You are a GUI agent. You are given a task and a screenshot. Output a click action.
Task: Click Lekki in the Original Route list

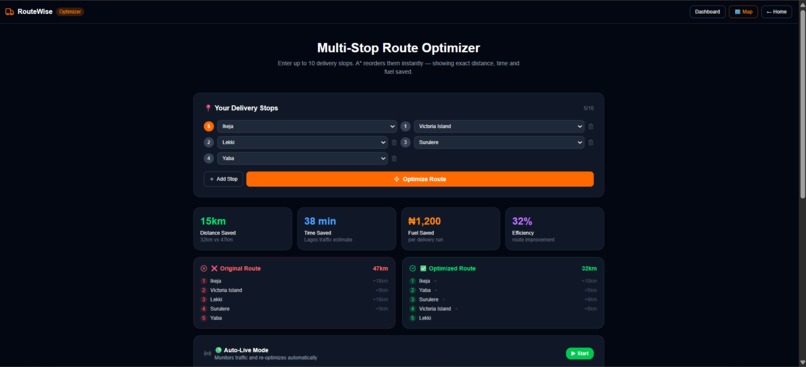[216, 300]
